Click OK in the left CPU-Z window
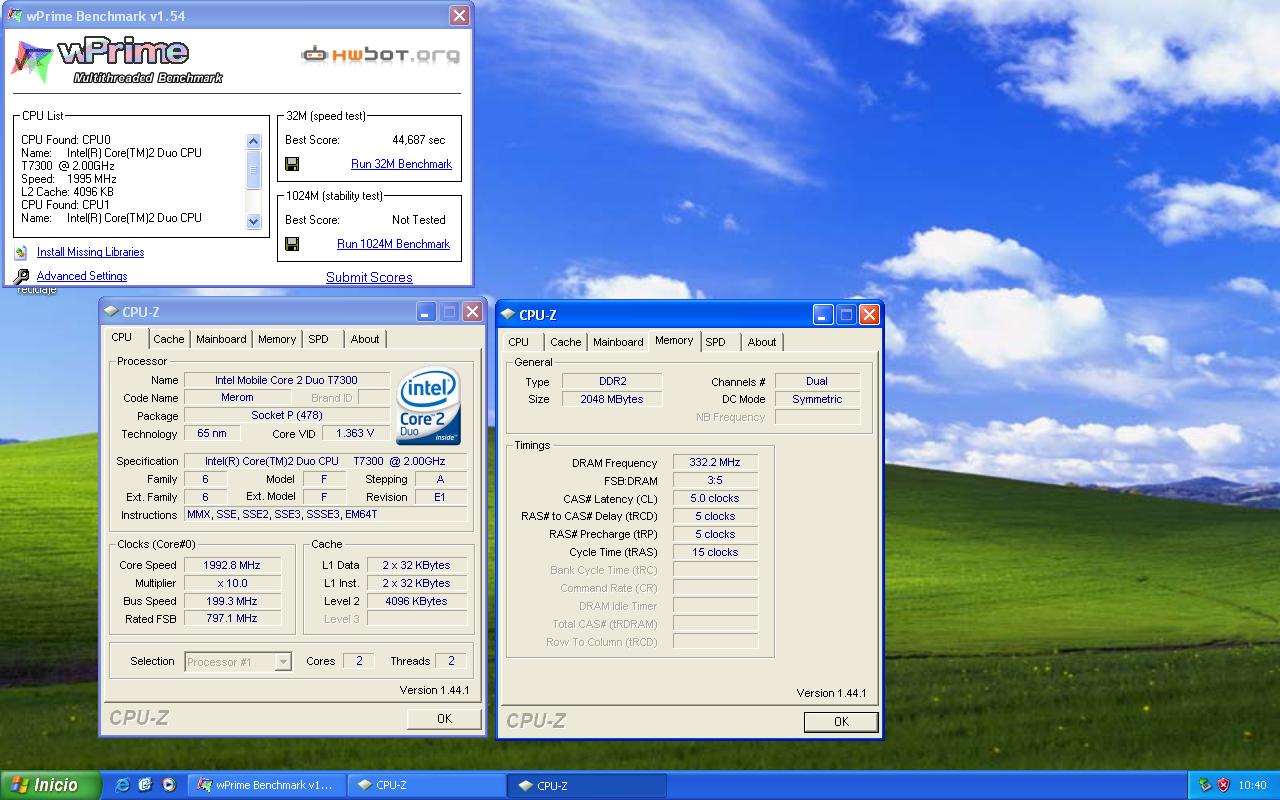 pos(444,719)
